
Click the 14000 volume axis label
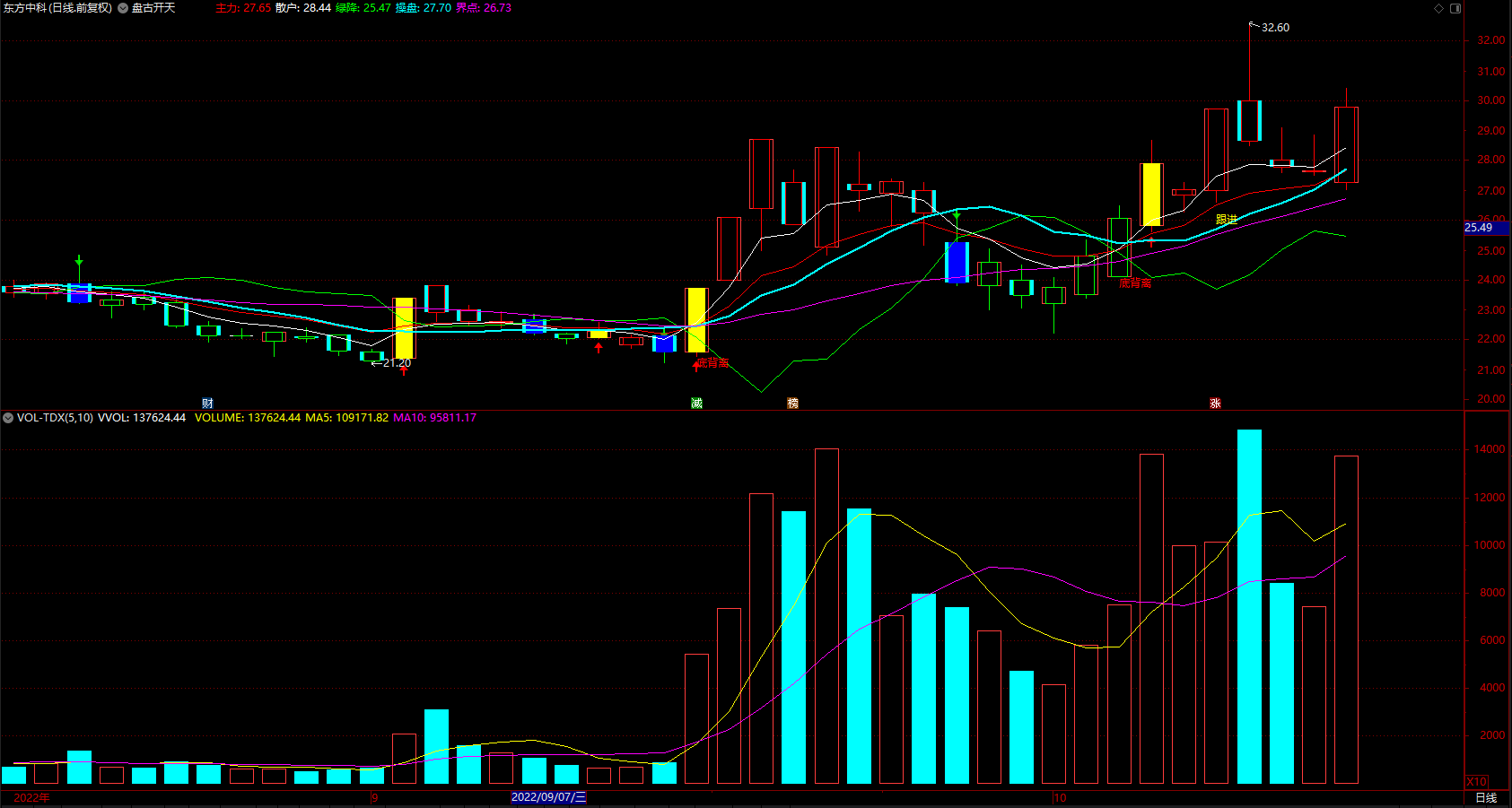tap(1490, 449)
